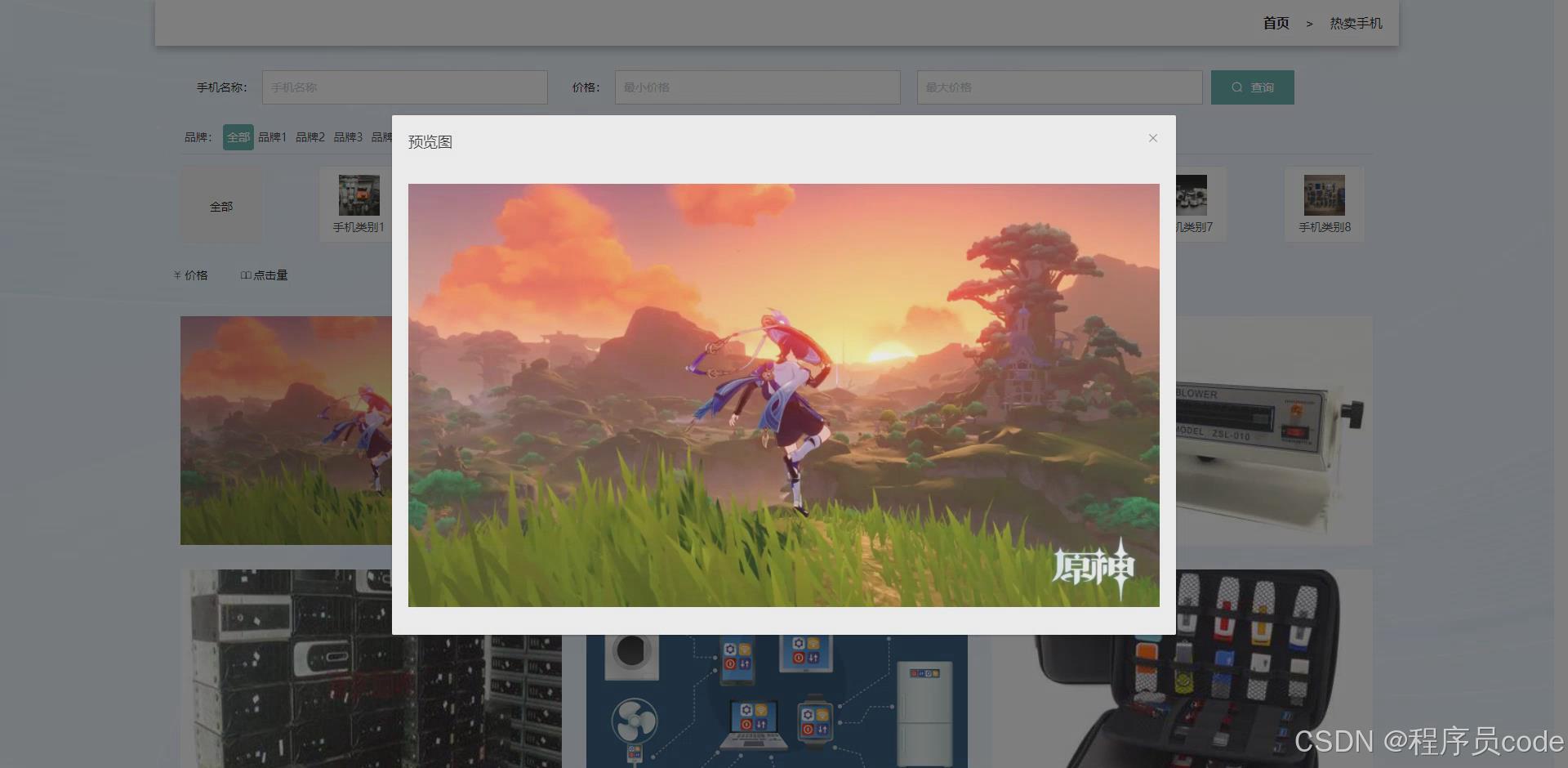The height and width of the screenshot is (768, 1568).
Task: Expand the 全部 brand filter option
Action: click(x=238, y=136)
